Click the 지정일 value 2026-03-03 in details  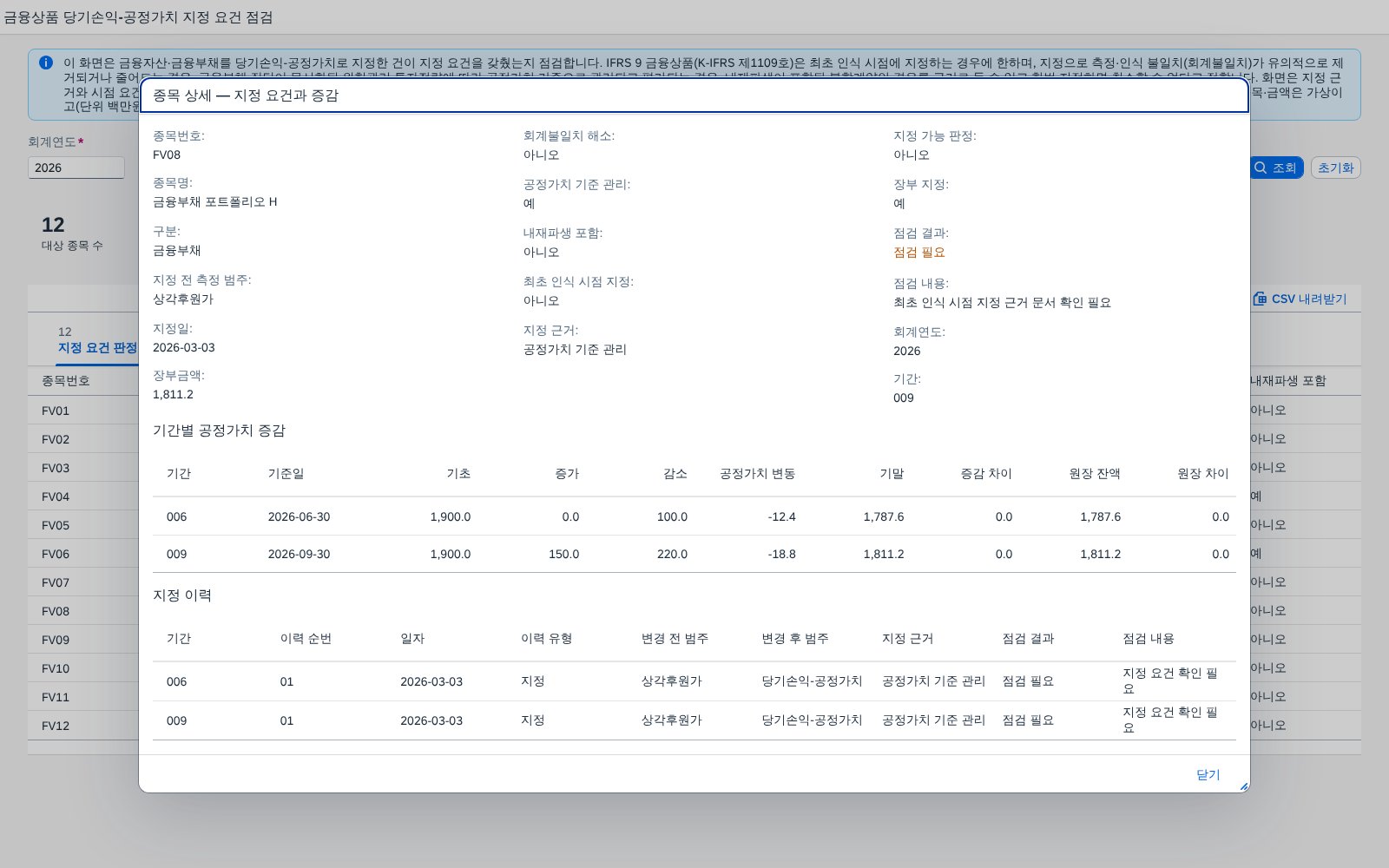click(184, 348)
